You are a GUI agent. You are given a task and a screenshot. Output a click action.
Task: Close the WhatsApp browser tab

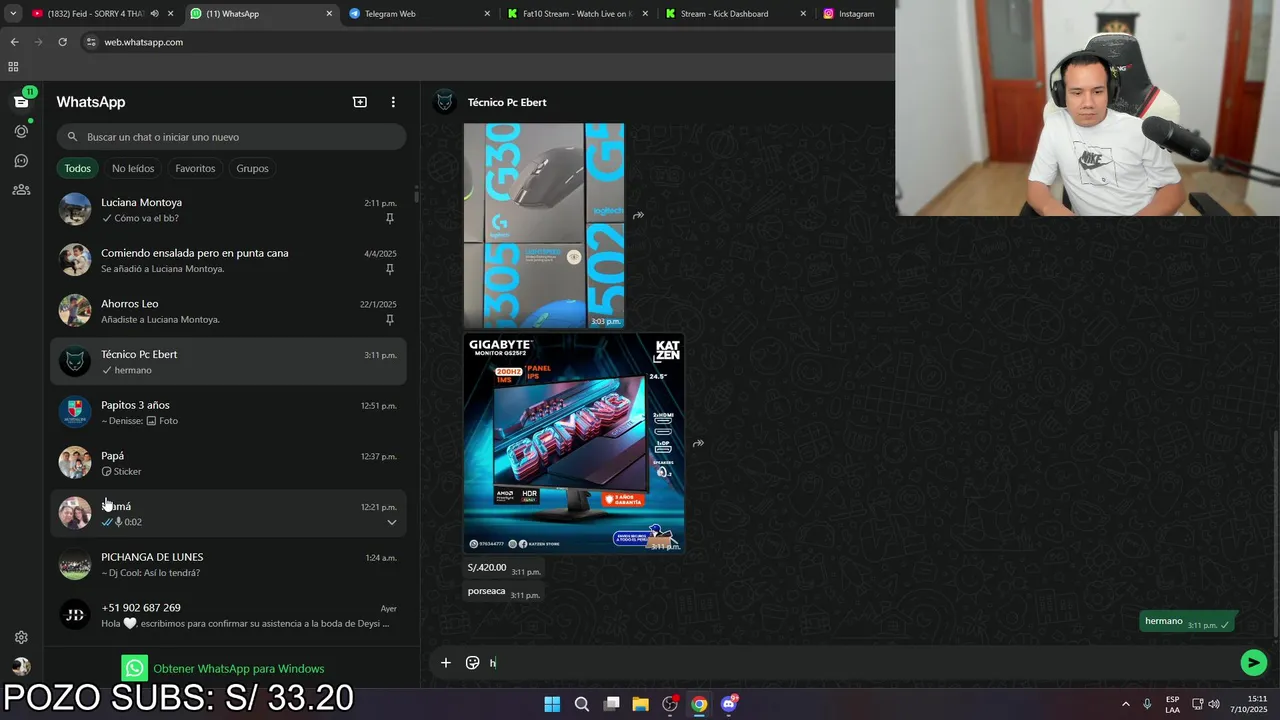(x=329, y=14)
